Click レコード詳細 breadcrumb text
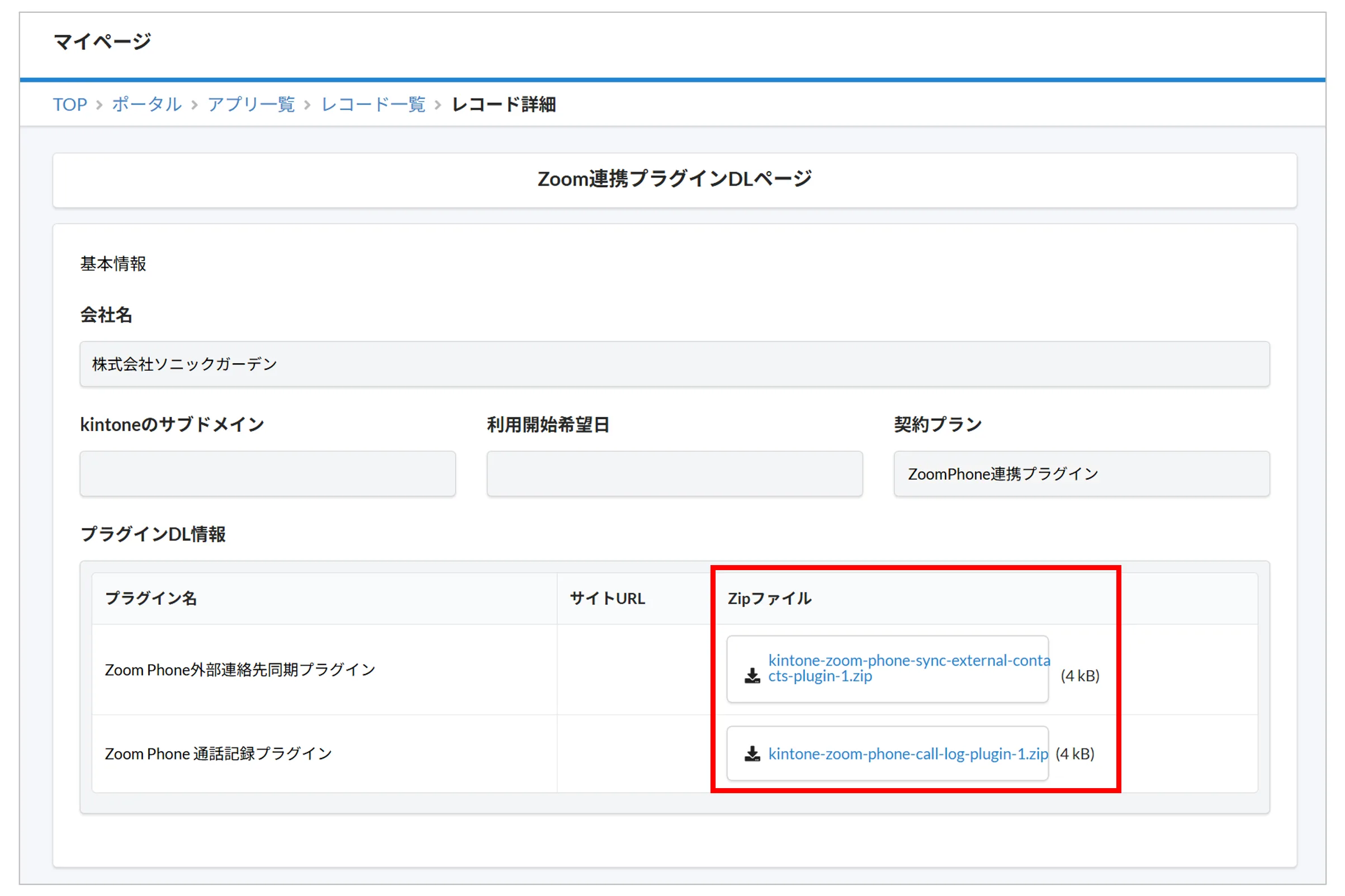Viewport: 1345px width, 896px height. coord(503,105)
